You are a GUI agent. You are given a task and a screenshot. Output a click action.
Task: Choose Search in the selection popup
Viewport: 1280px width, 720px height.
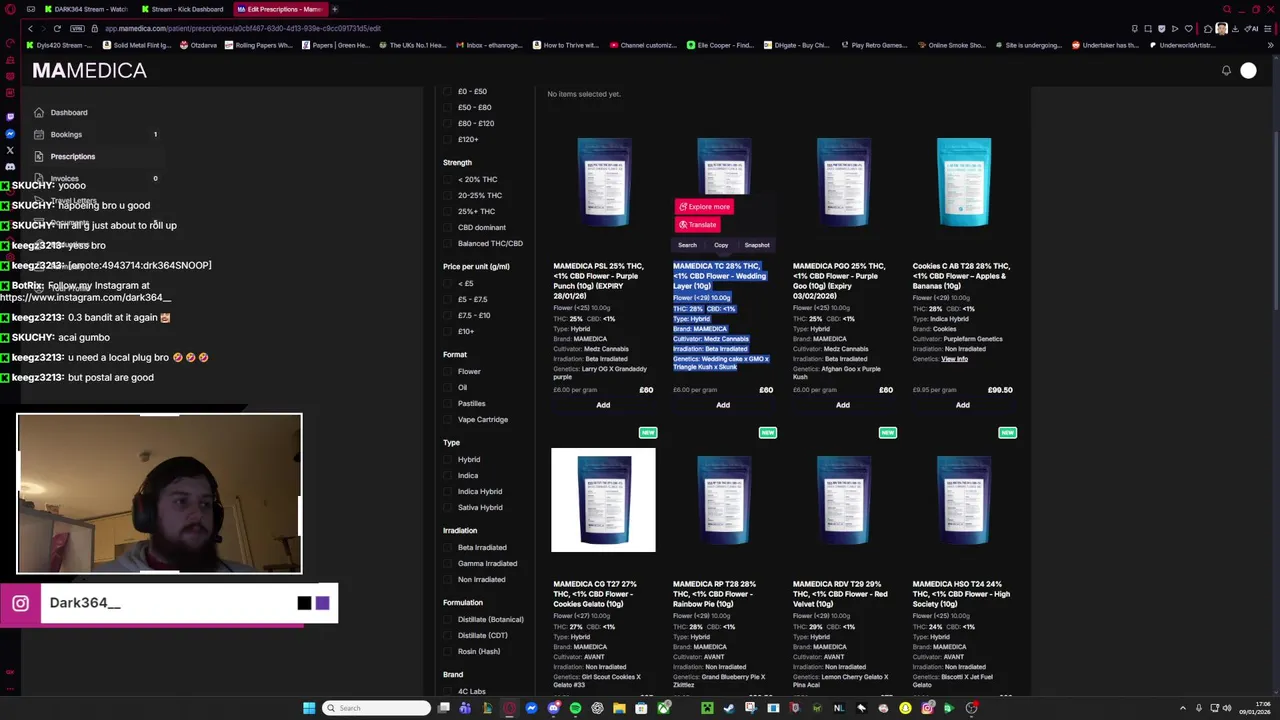pos(687,245)
